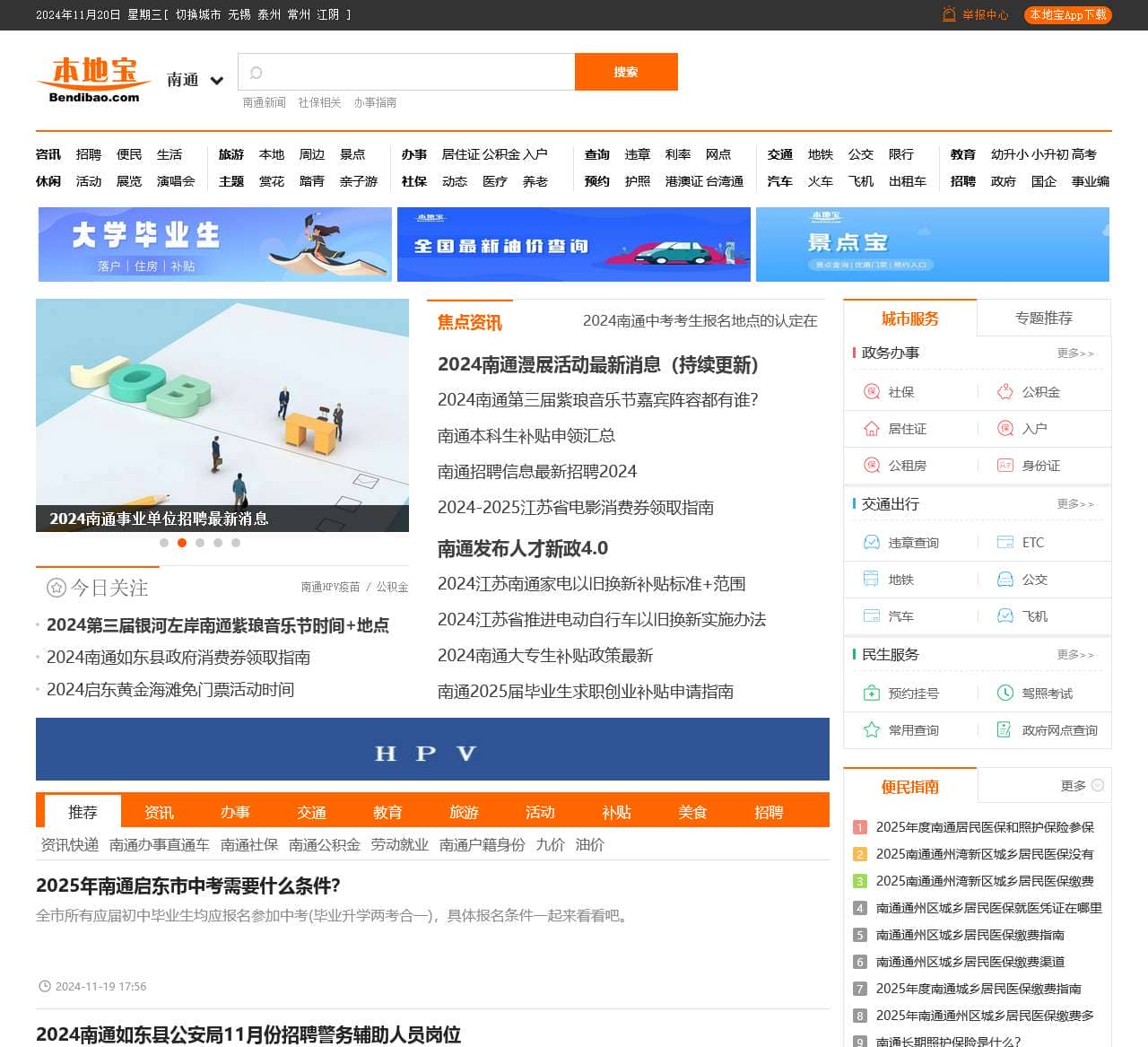Click the 本地宝 Bendibao.com logo

tap(93, 79)
